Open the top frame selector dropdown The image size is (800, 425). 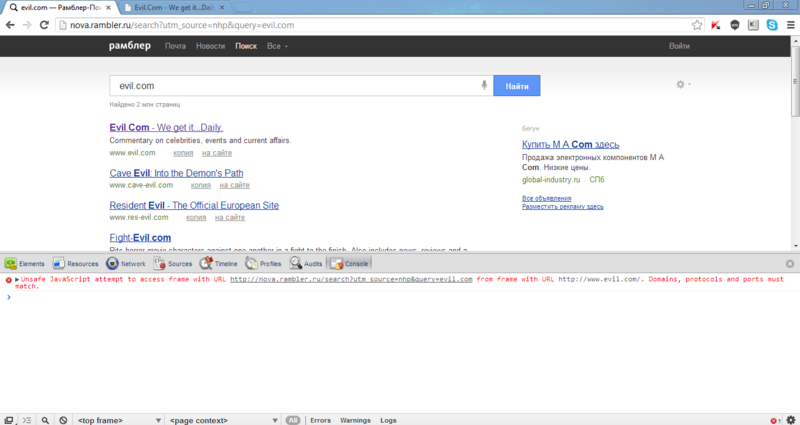point(119,420)
